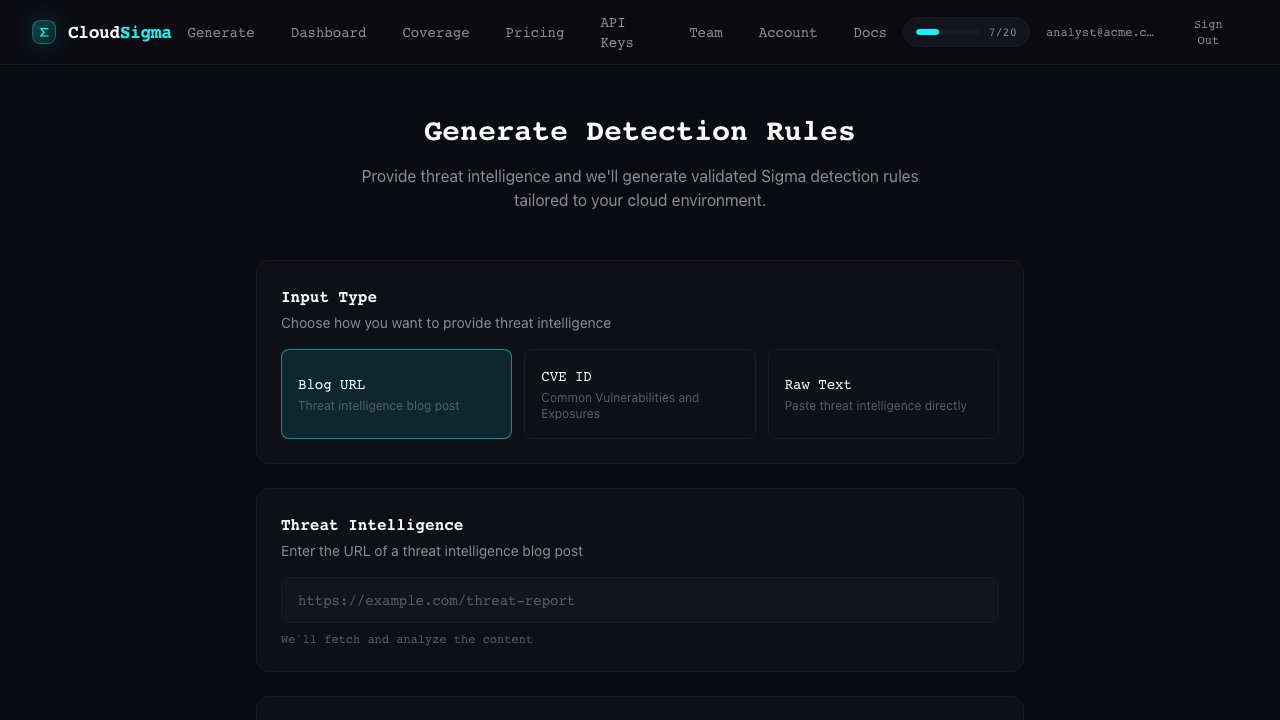Viewport: 1280px width, 720px height.
Task: Select the Input Type section header
Action: [x=329, y=297]
